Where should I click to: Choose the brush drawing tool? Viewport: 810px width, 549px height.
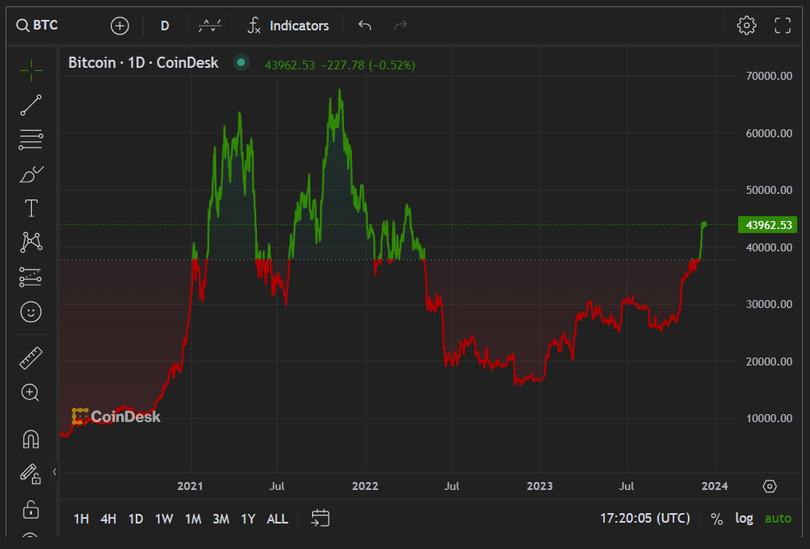tap(31, 174)
